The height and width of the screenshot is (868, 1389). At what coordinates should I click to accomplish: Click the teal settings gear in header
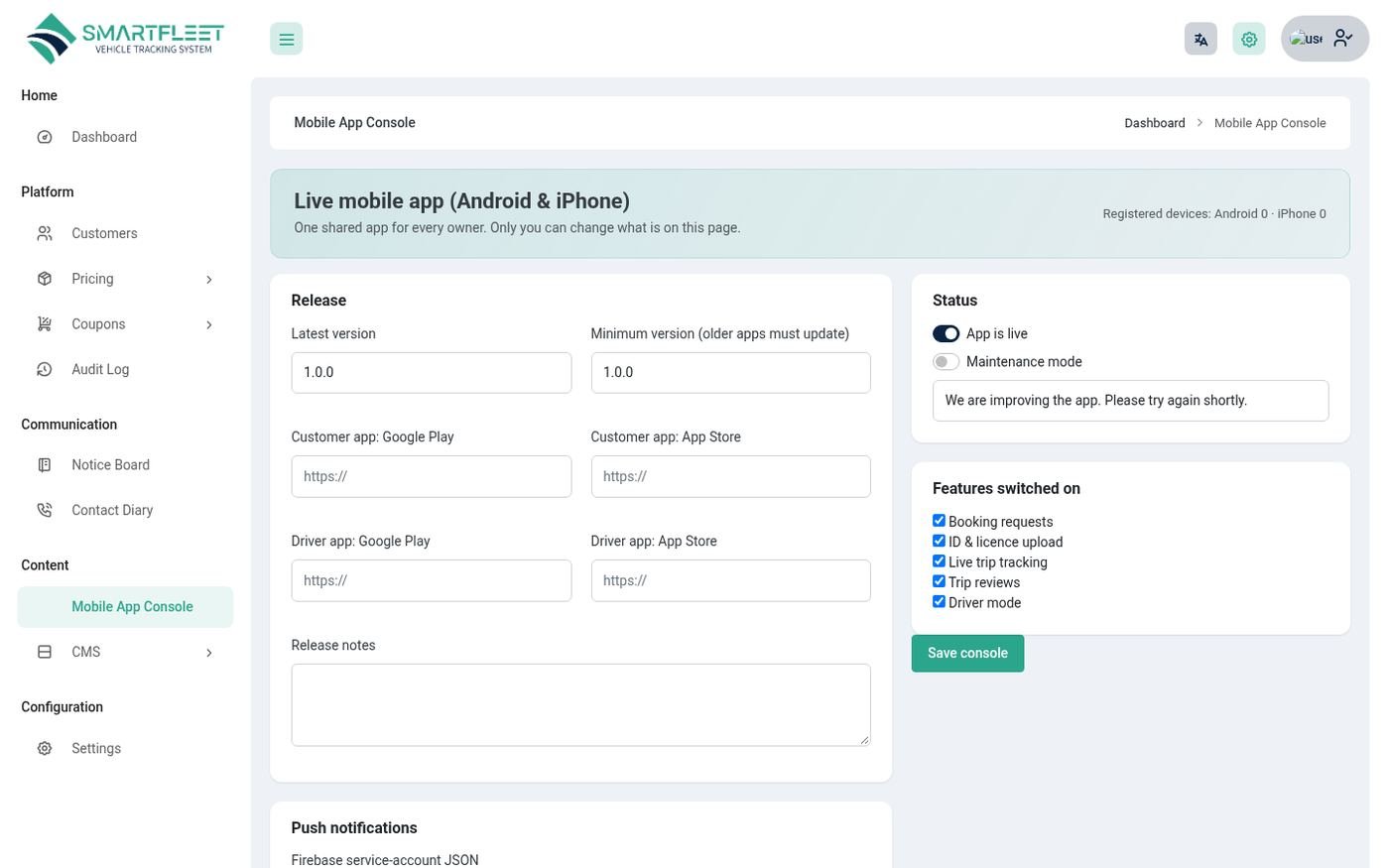(1249, 39)
